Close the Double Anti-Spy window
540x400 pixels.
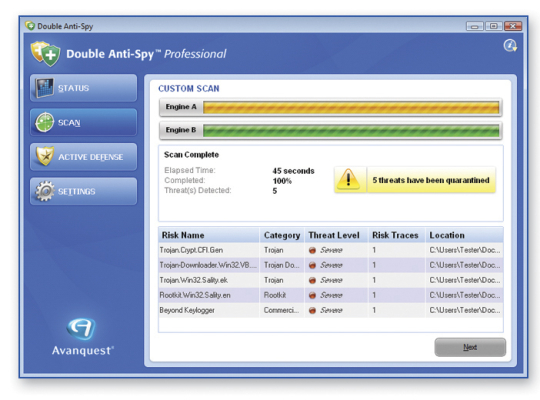pos(513,26)
